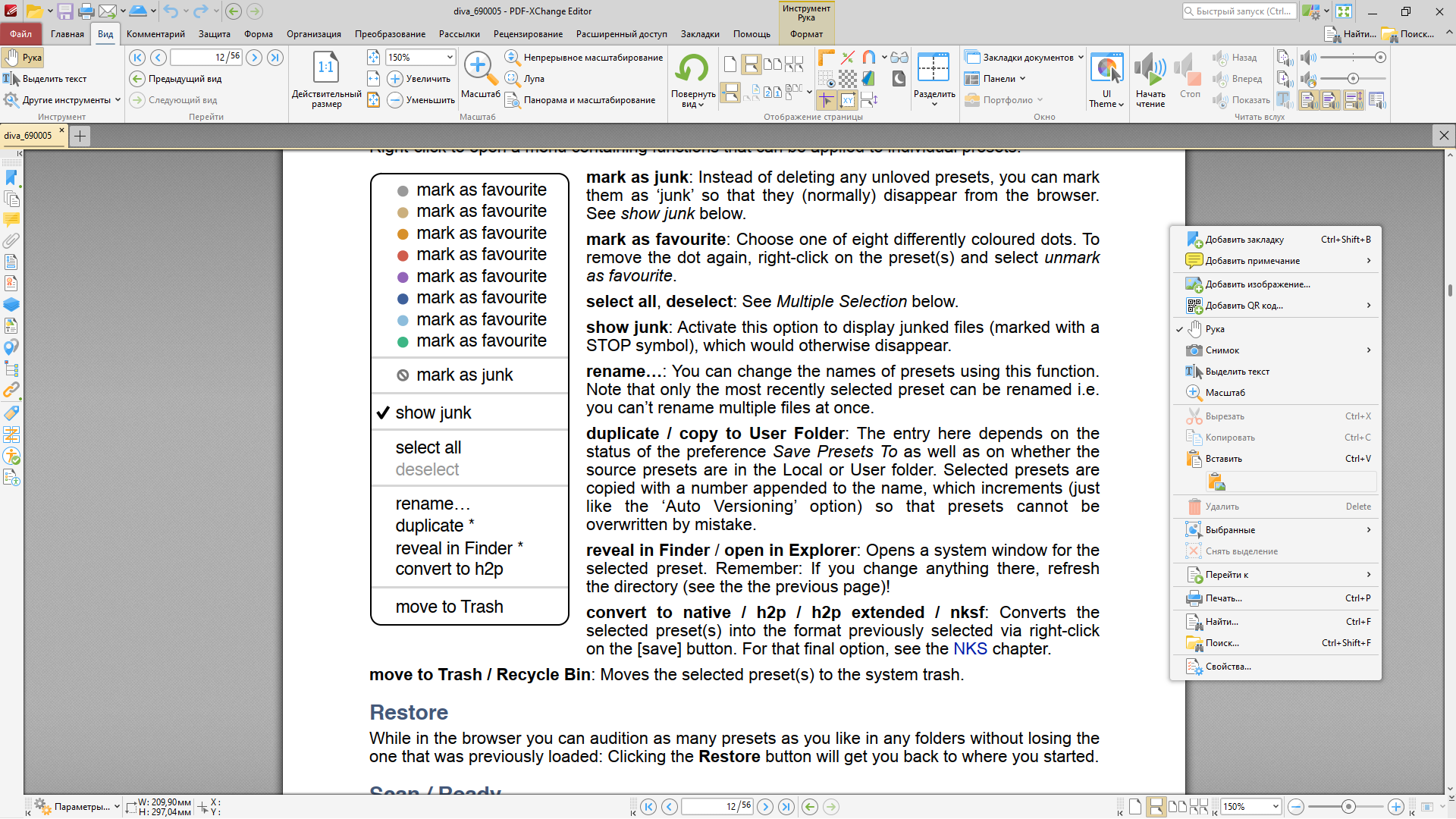
Task: Open 150% zoom dropdown in ribbon
Action: 450,58
